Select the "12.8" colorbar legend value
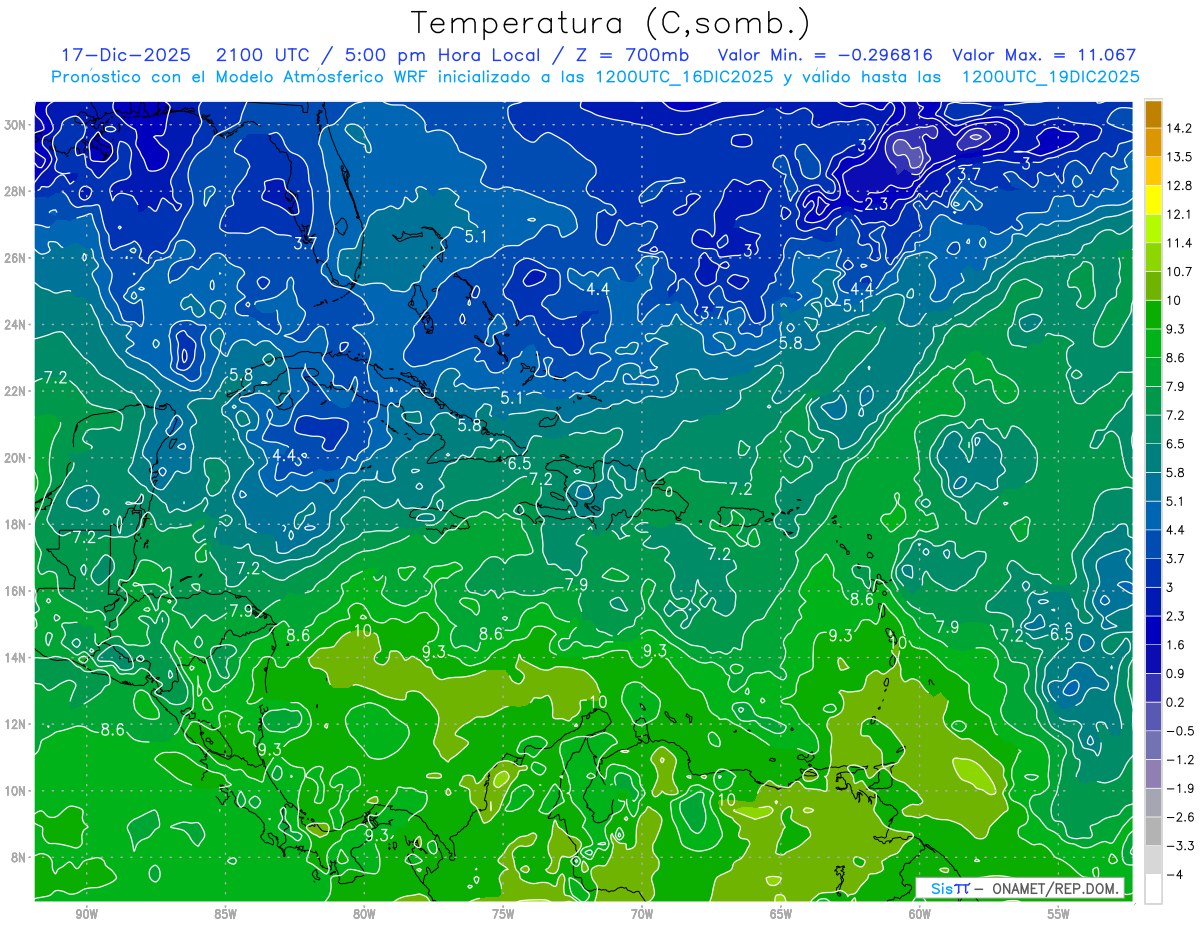1200x927 pixels. [1180, 185]
